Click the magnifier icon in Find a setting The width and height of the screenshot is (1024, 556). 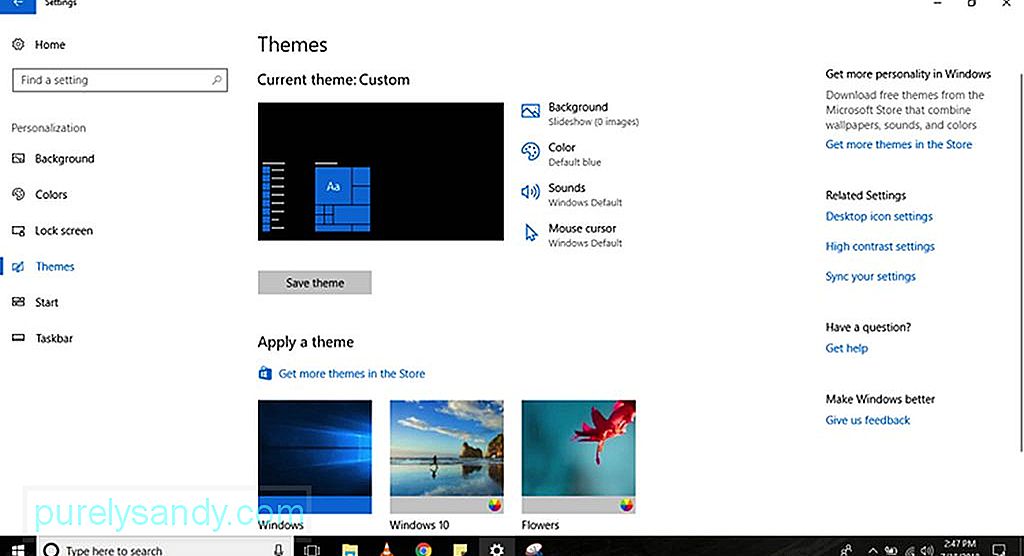click(x=216, y=80)
